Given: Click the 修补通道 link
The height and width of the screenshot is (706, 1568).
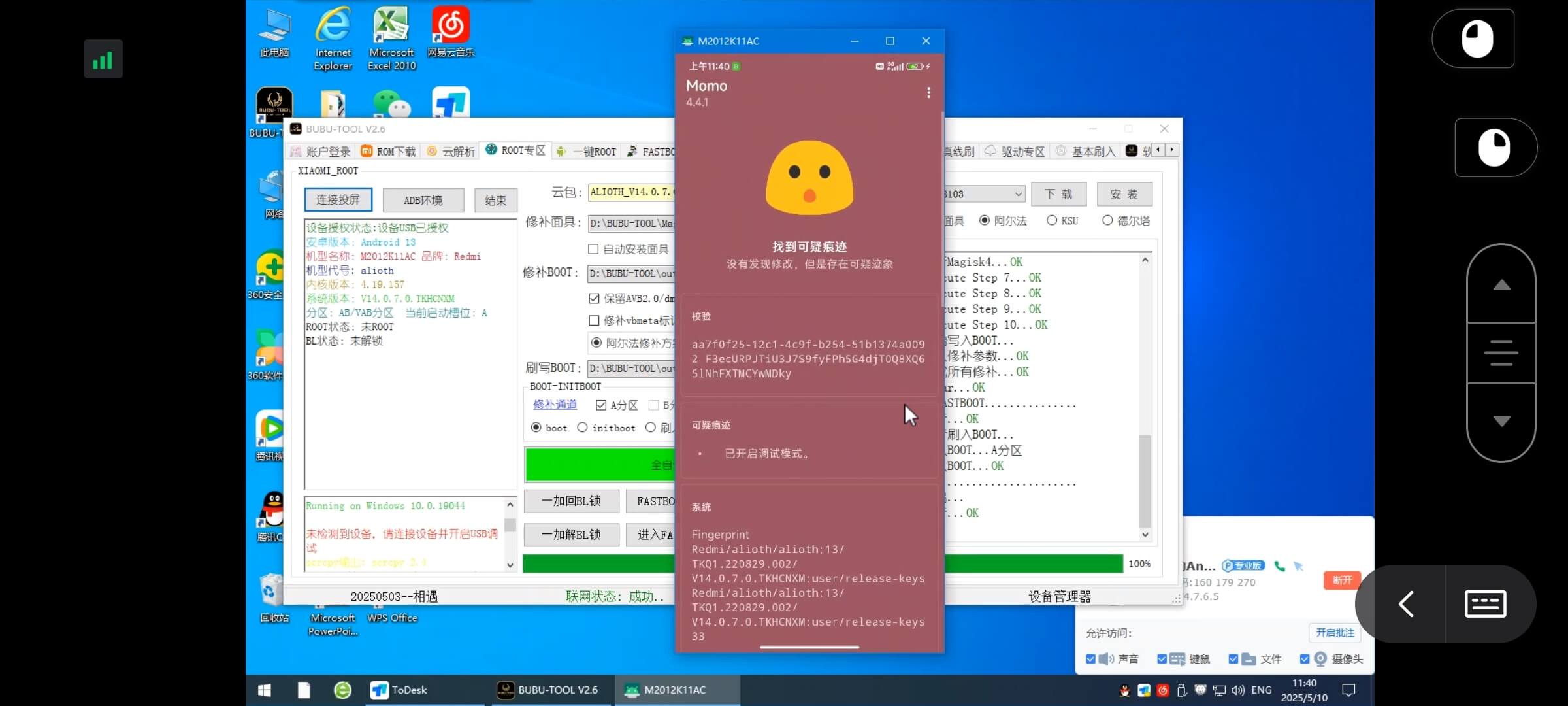Looking at the screenshot, I should point(554,404).
